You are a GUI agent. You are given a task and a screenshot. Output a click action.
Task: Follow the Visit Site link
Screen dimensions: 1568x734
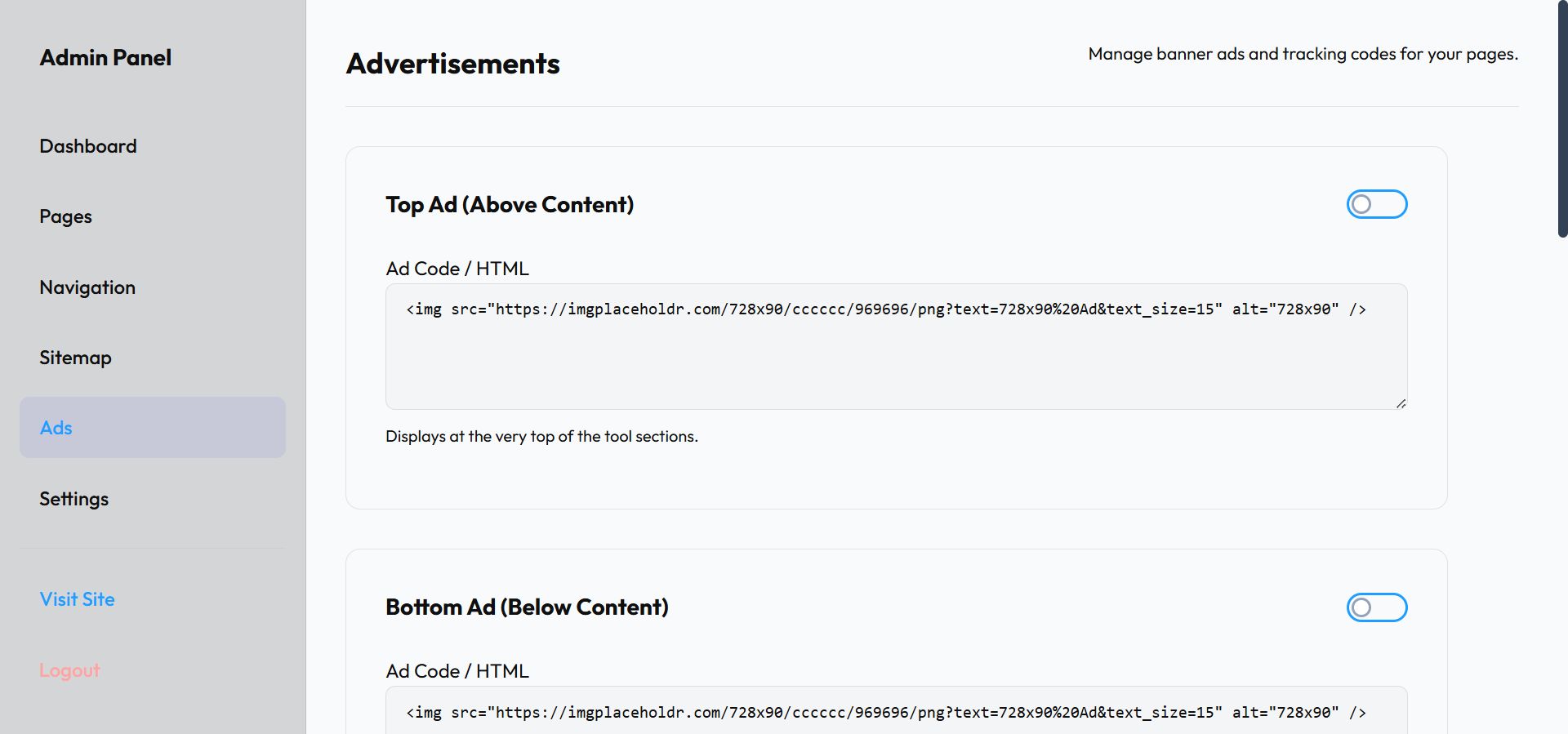point(77,599)
